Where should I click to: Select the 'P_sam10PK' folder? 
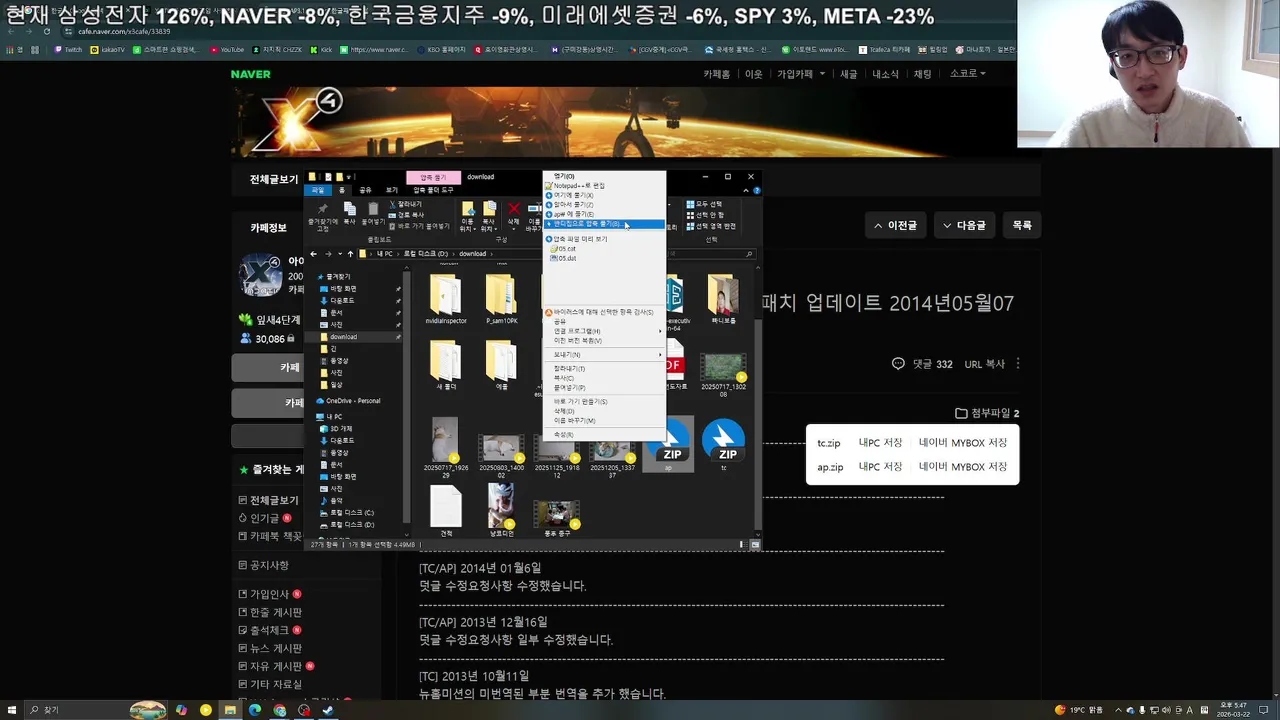tap(501, 300)
